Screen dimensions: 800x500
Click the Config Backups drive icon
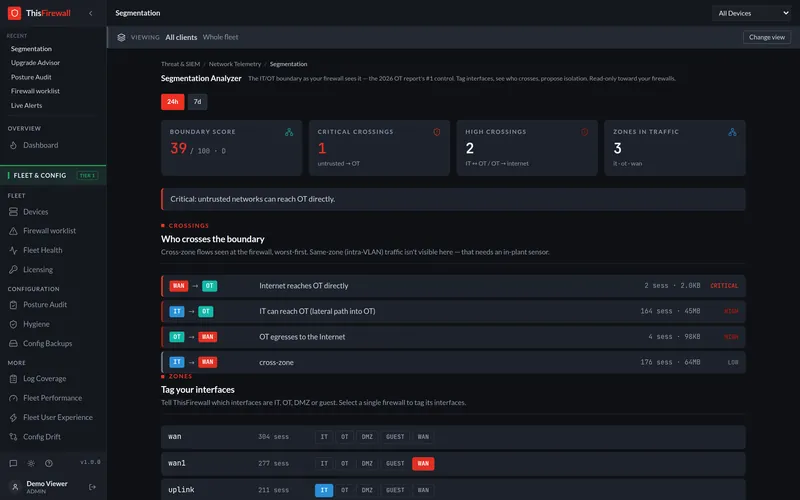coord(13,344)
